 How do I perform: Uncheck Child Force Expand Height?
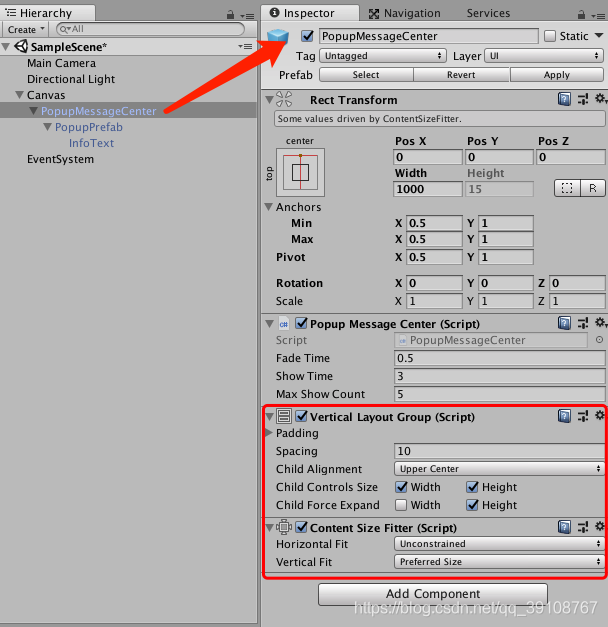pos(472,505)
